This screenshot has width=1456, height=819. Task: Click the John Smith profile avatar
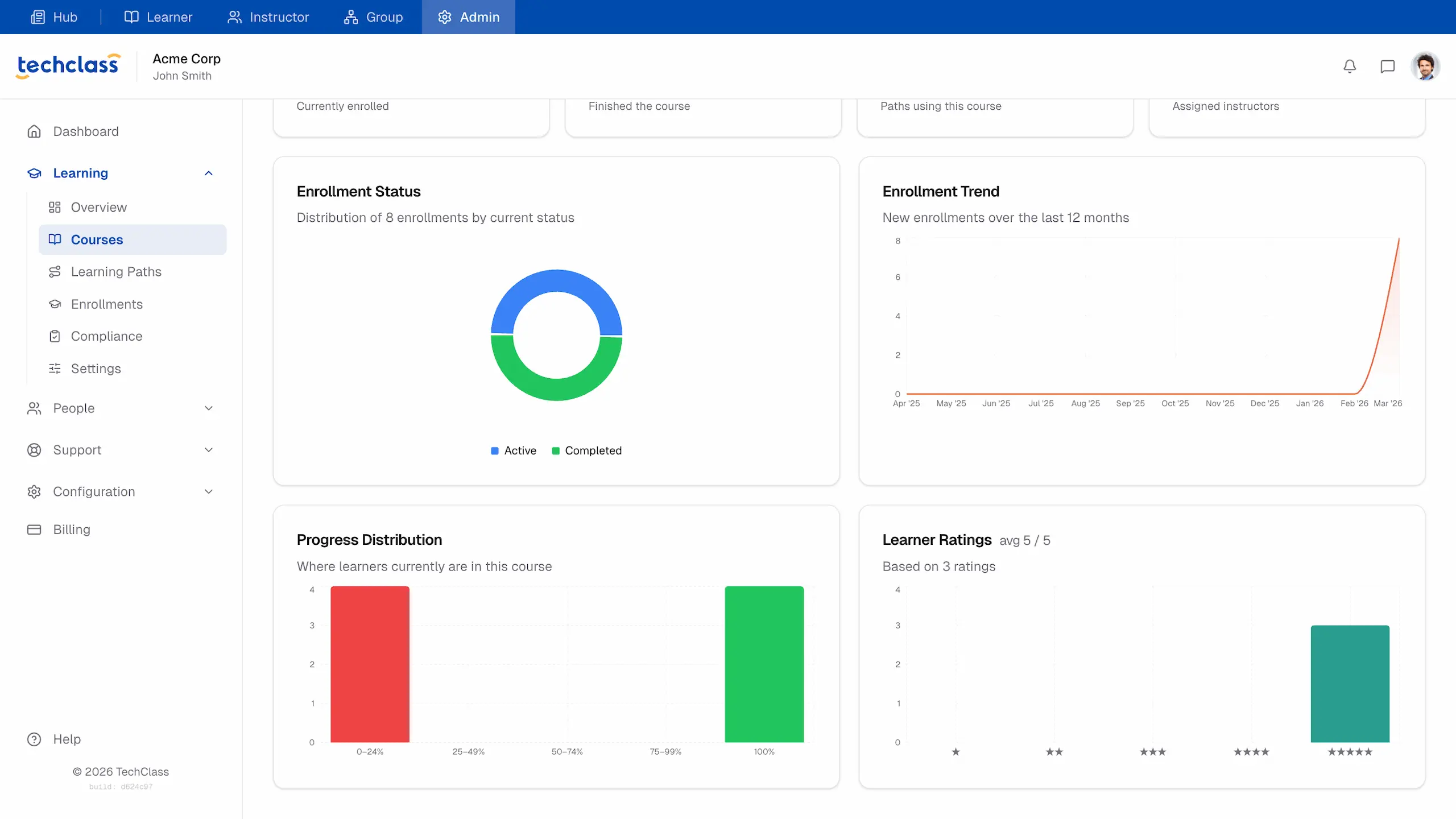click(1425, 67)
